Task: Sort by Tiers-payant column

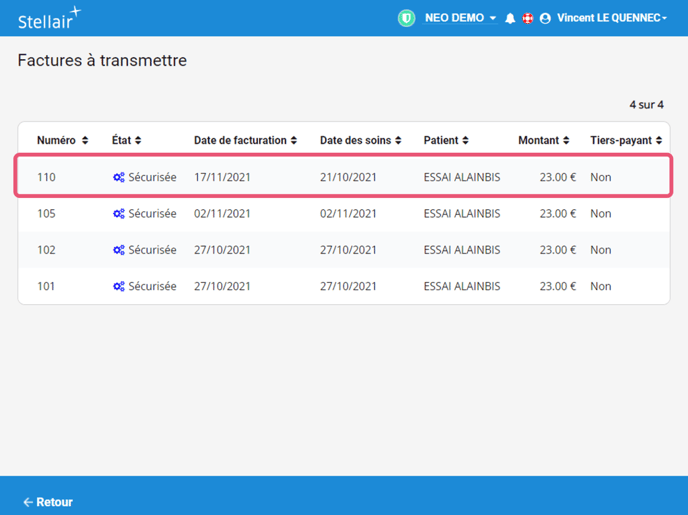Action: pyautogui.click(x=626, y=141)
